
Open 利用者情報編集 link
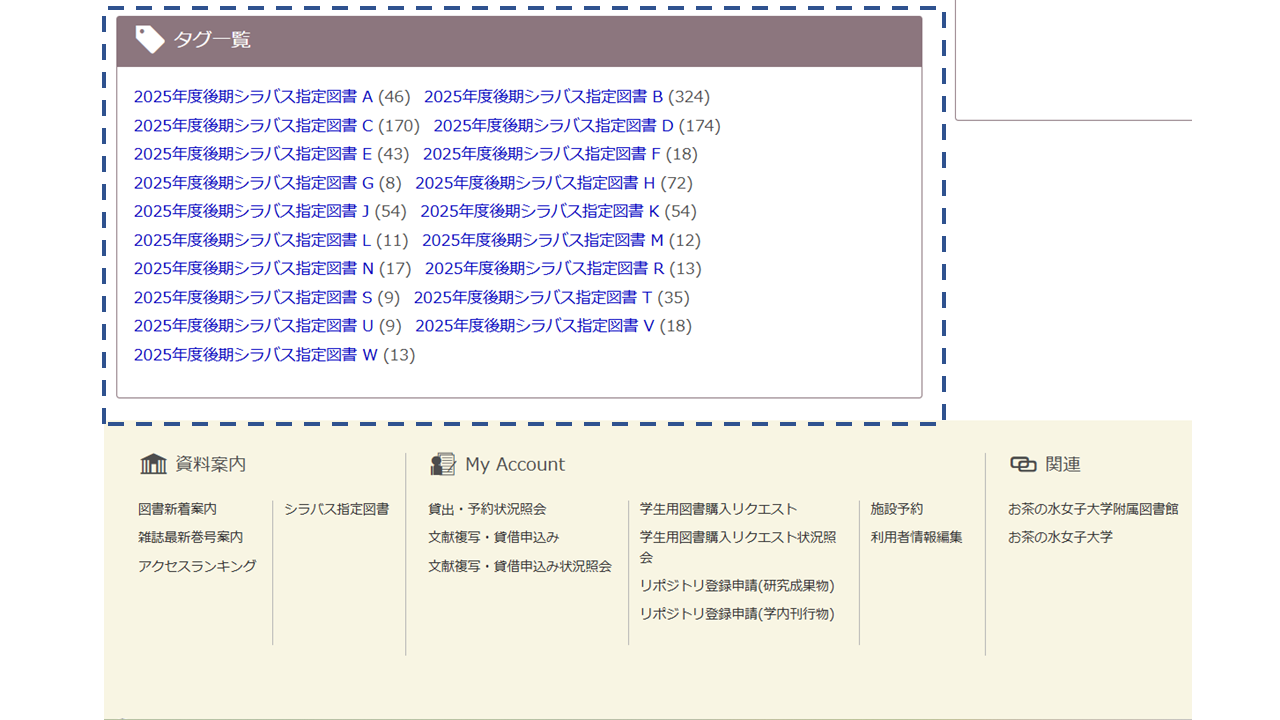(x=916, y=537)
